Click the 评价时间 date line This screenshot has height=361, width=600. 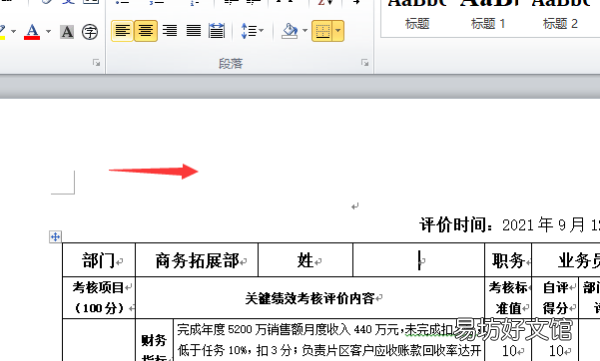point(510,225)
